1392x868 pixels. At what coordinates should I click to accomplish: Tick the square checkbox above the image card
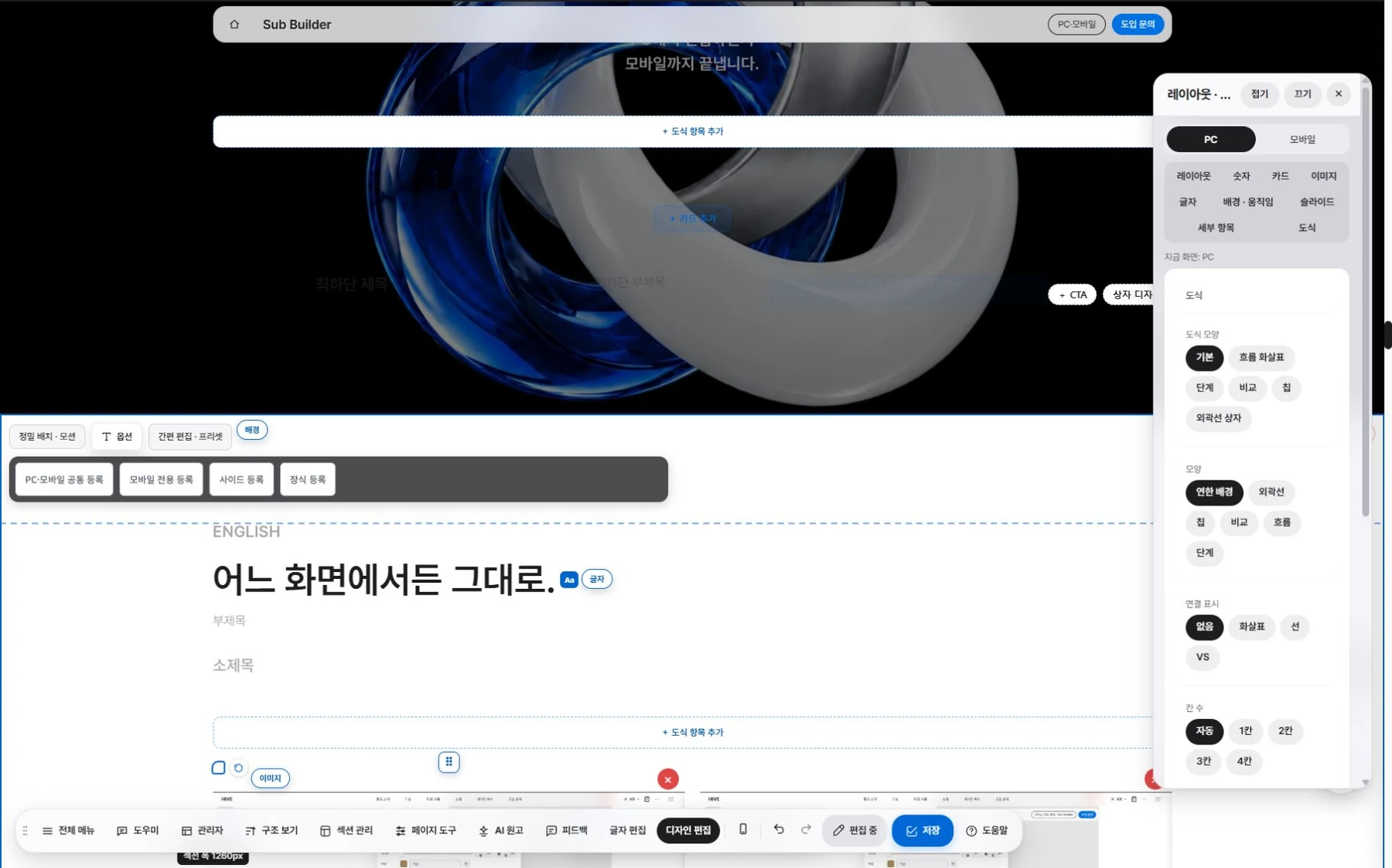tap(218, 768)
